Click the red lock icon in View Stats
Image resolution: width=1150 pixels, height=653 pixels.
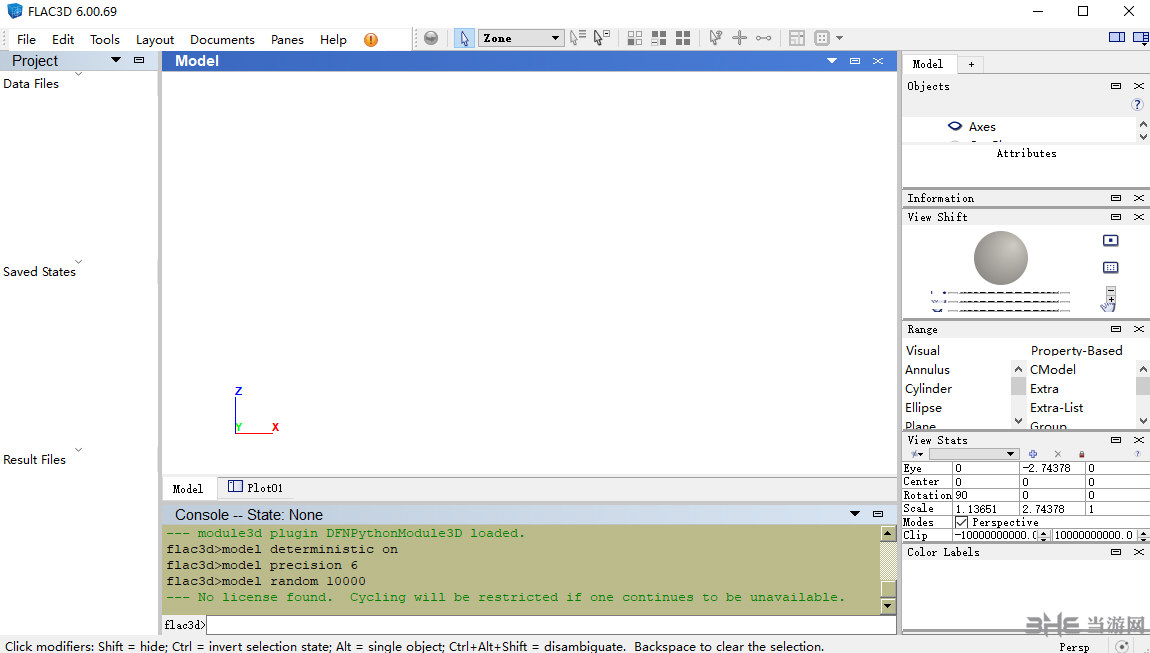pos(1082,454)
